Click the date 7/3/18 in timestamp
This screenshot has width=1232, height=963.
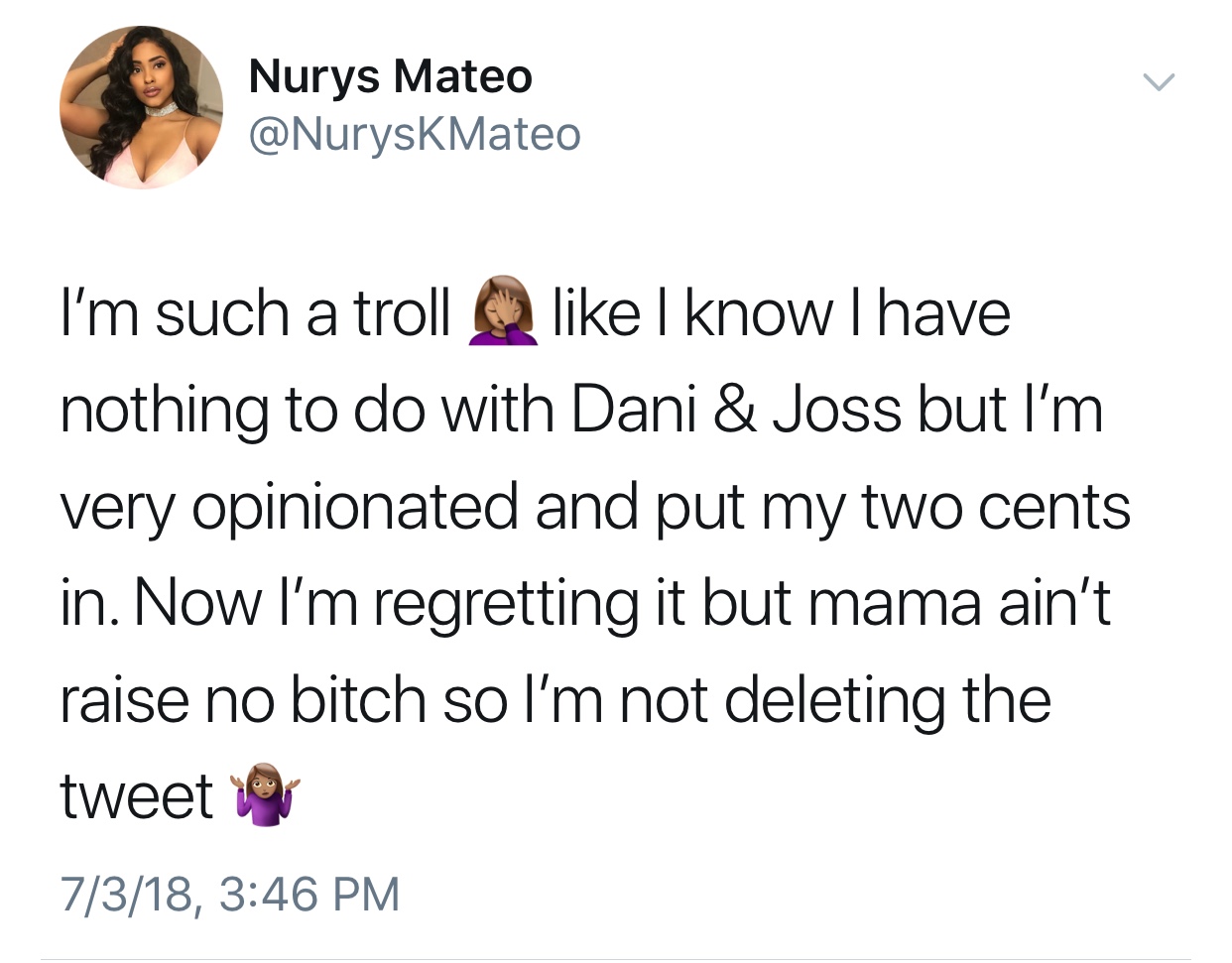click(x=126, y=893)
